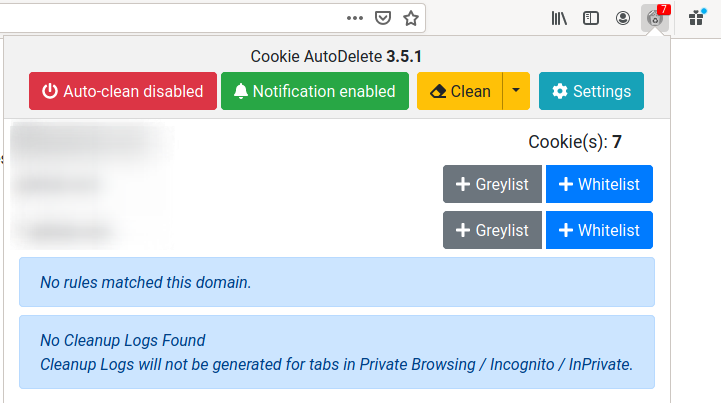721x403 pixels.
Task: Click inside the browser address bar
Action: coord(170,17)
